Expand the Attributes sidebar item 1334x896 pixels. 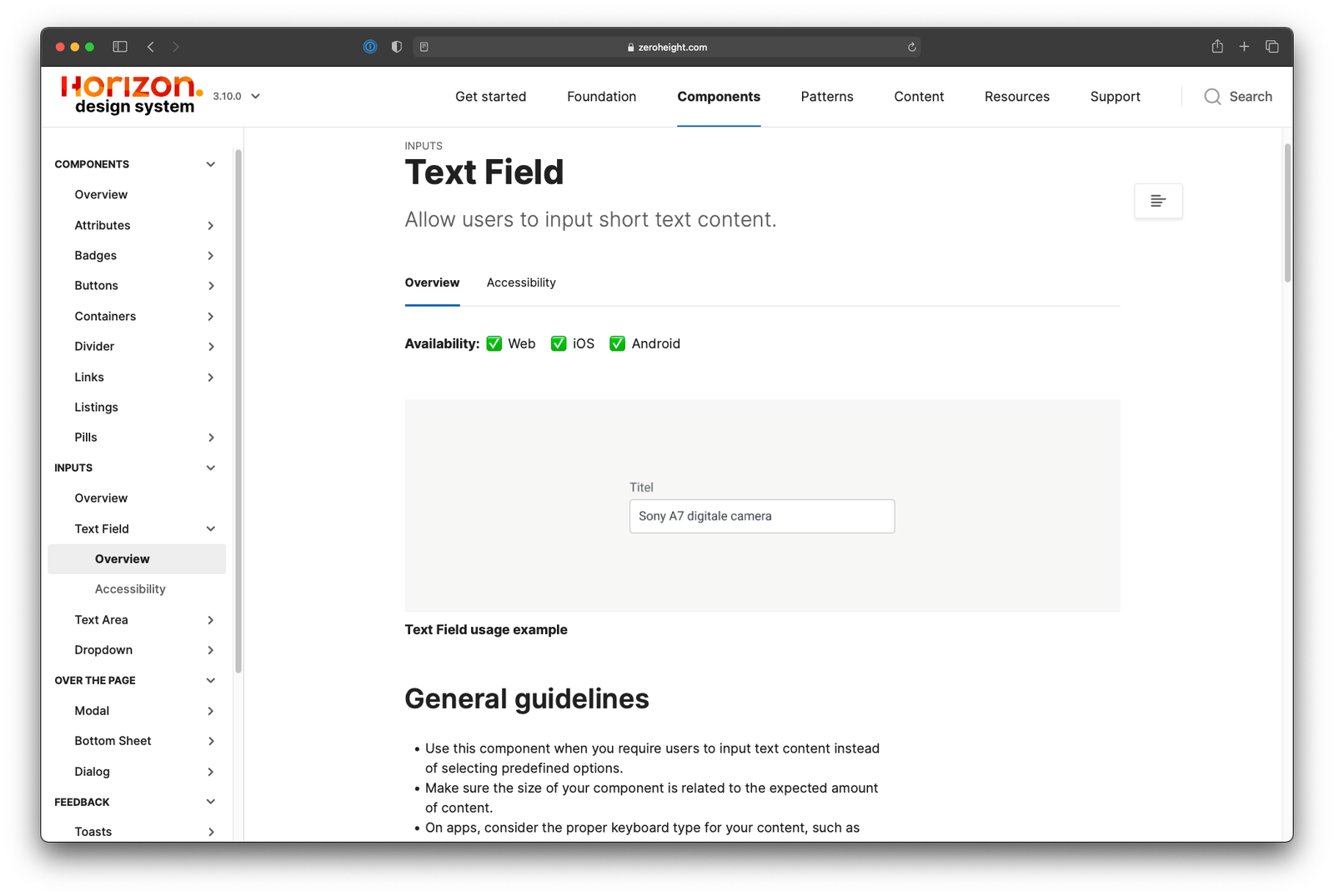211,225
